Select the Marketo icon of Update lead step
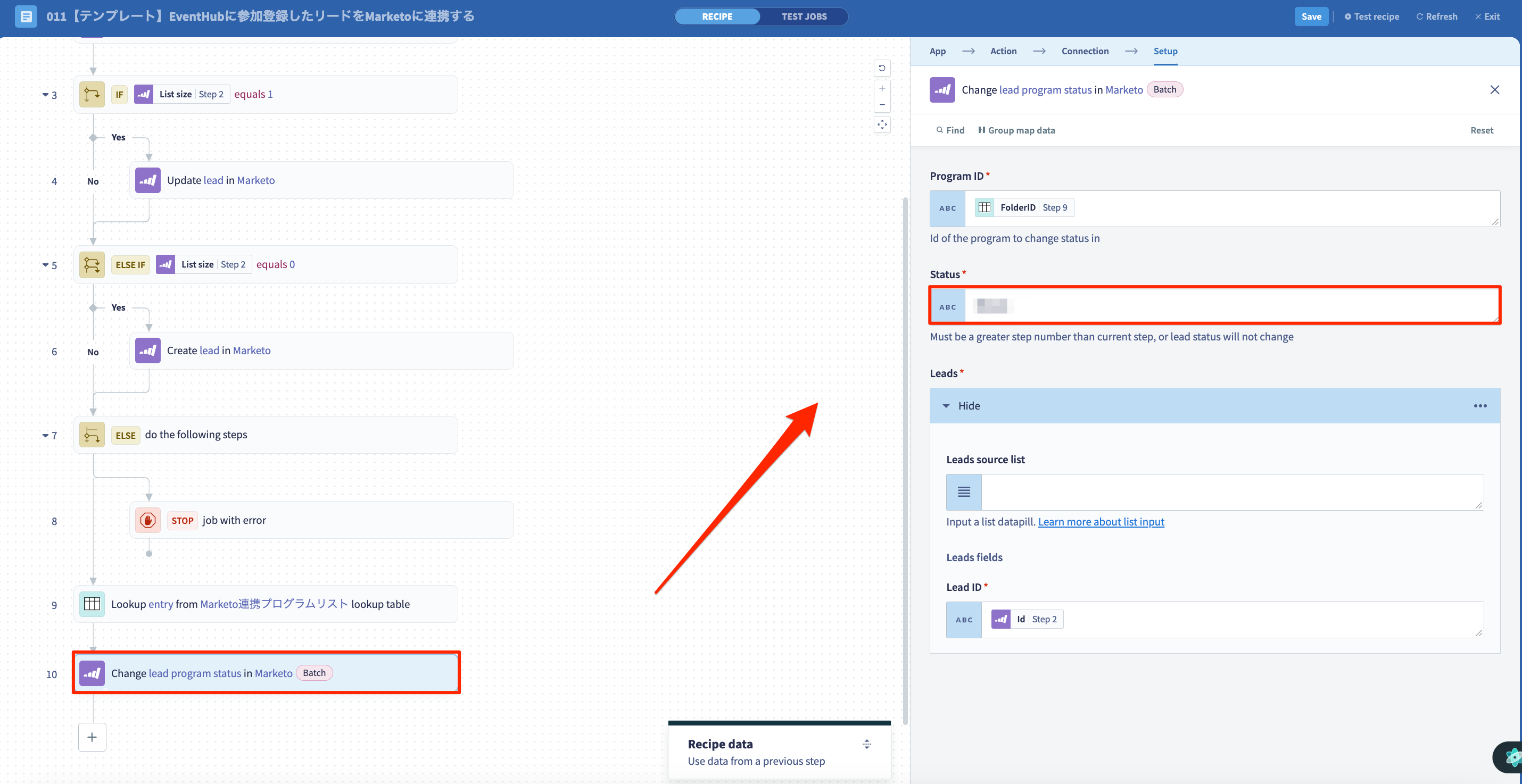This screenshot has height=784, width=1522. click(x=148, y=180)
